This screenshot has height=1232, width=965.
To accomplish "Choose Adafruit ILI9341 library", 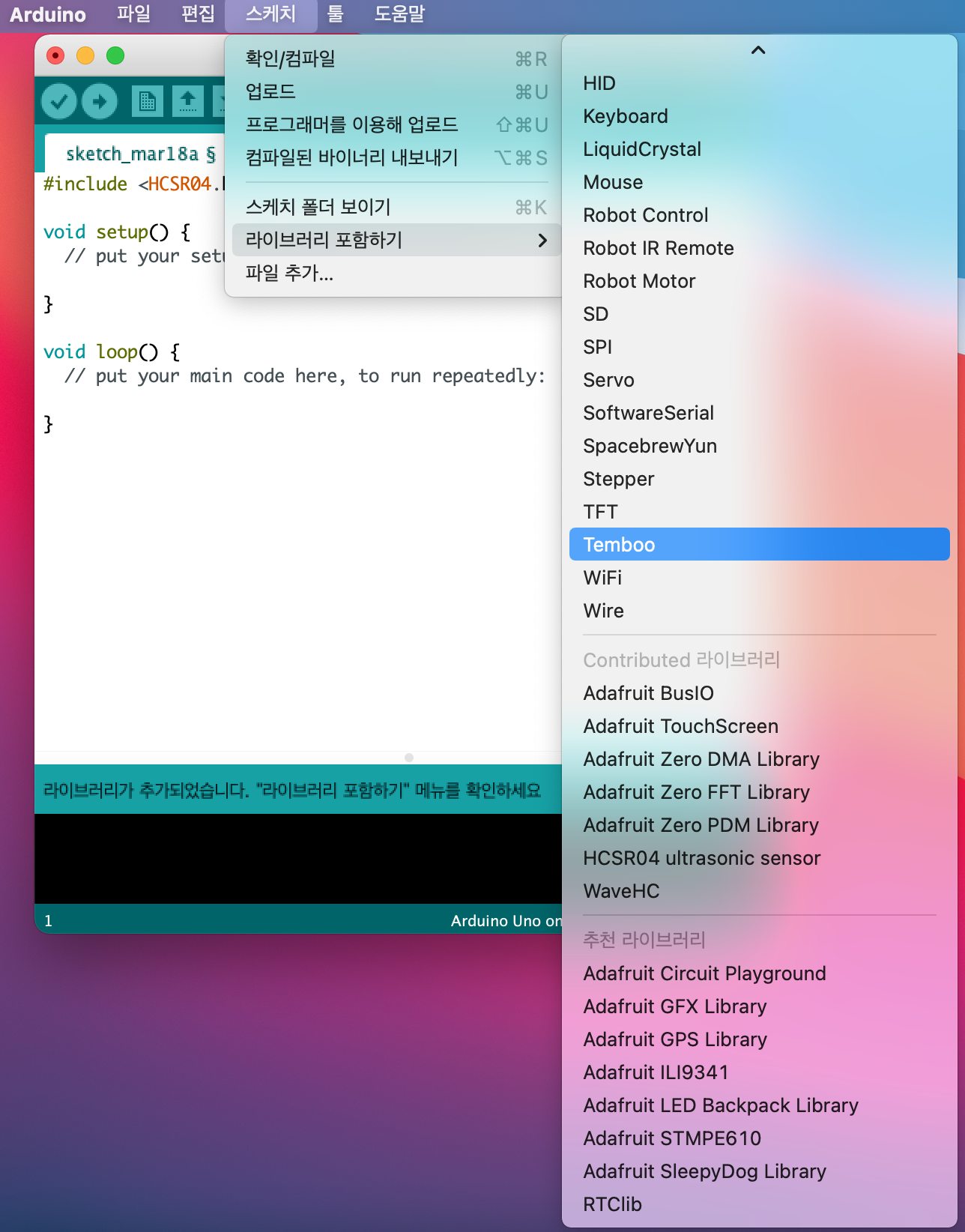I will [x=760, y=1072].
